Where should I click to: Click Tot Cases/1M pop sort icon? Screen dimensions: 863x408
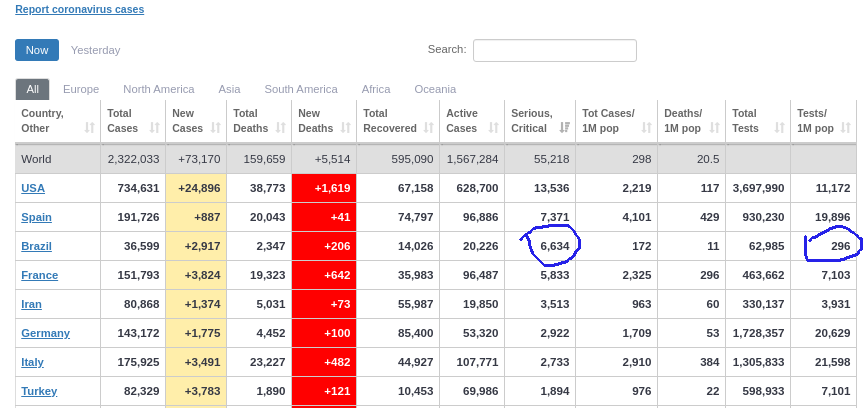pos(647,128)
